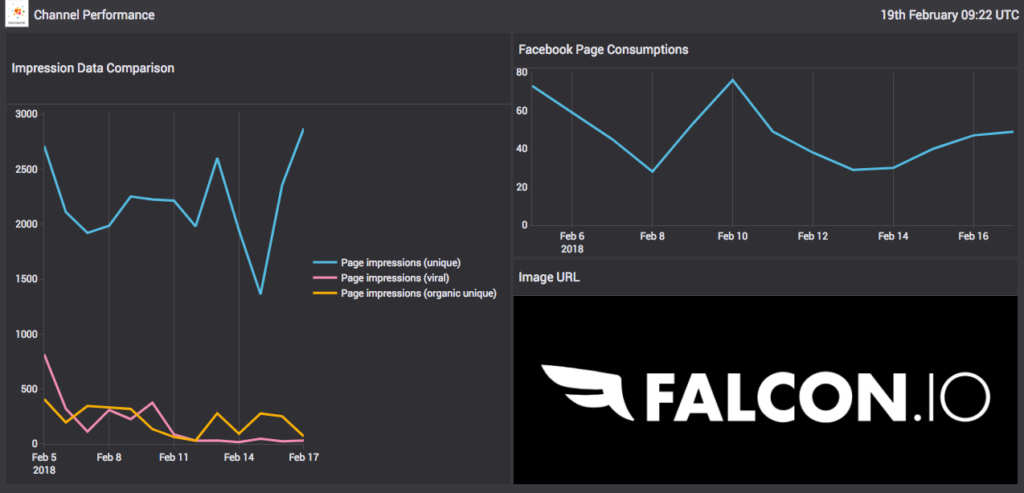
Task: Select the Facebook Page Consumptions panel title
Action: click(x=602, y=49)
